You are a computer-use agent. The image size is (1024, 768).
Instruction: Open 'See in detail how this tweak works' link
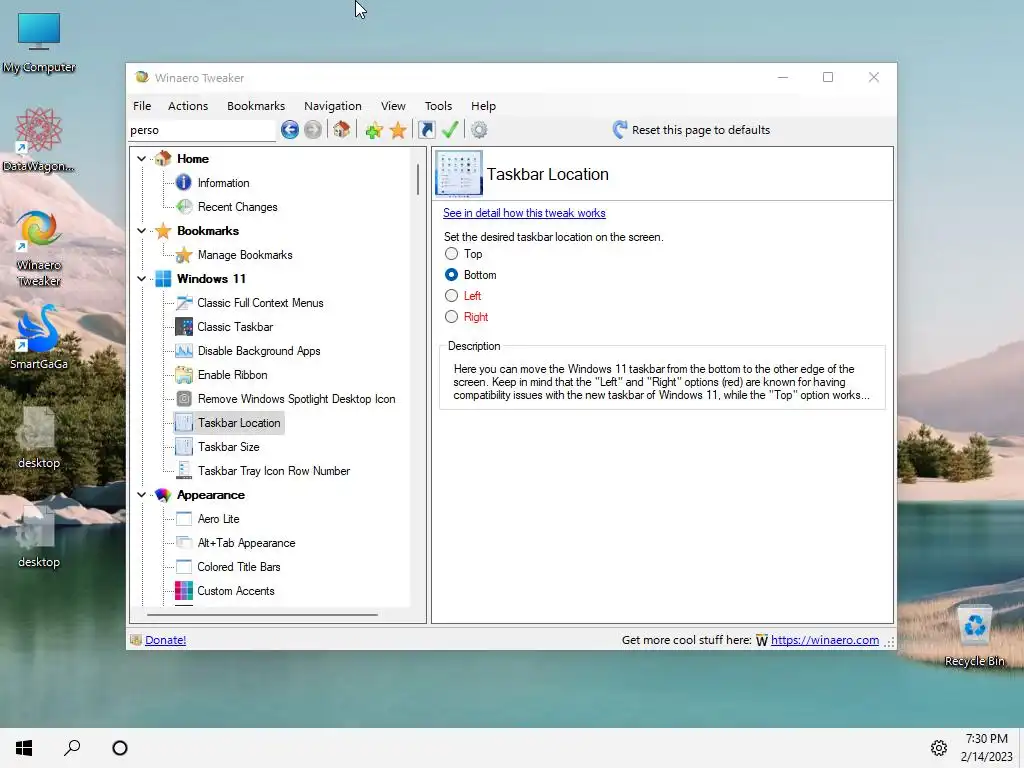click(524, 213)
